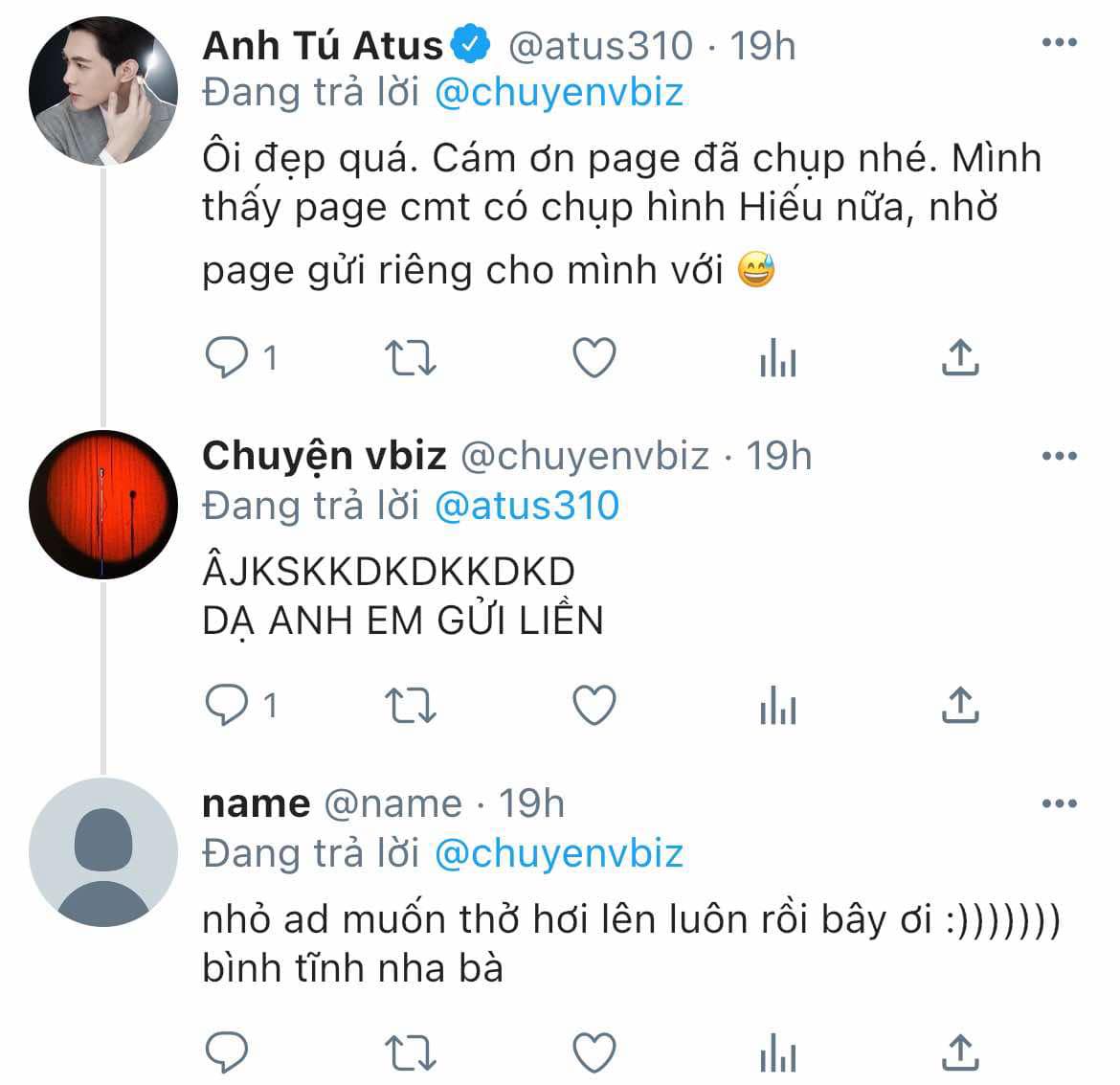The image size is (1120, 1085).
Task: Retweet Anh Tú Atus's tweet
Action: 410,358
